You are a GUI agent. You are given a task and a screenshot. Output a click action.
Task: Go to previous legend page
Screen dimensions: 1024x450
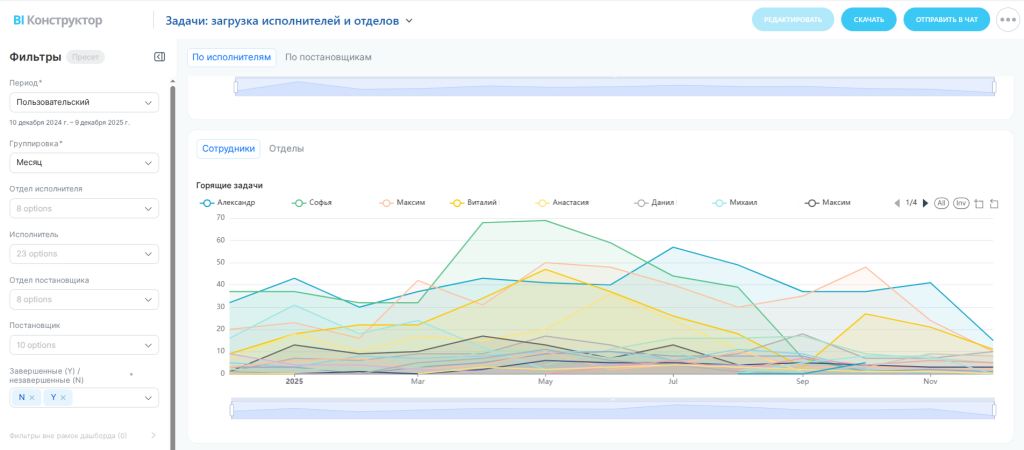(x=897, y=203)
